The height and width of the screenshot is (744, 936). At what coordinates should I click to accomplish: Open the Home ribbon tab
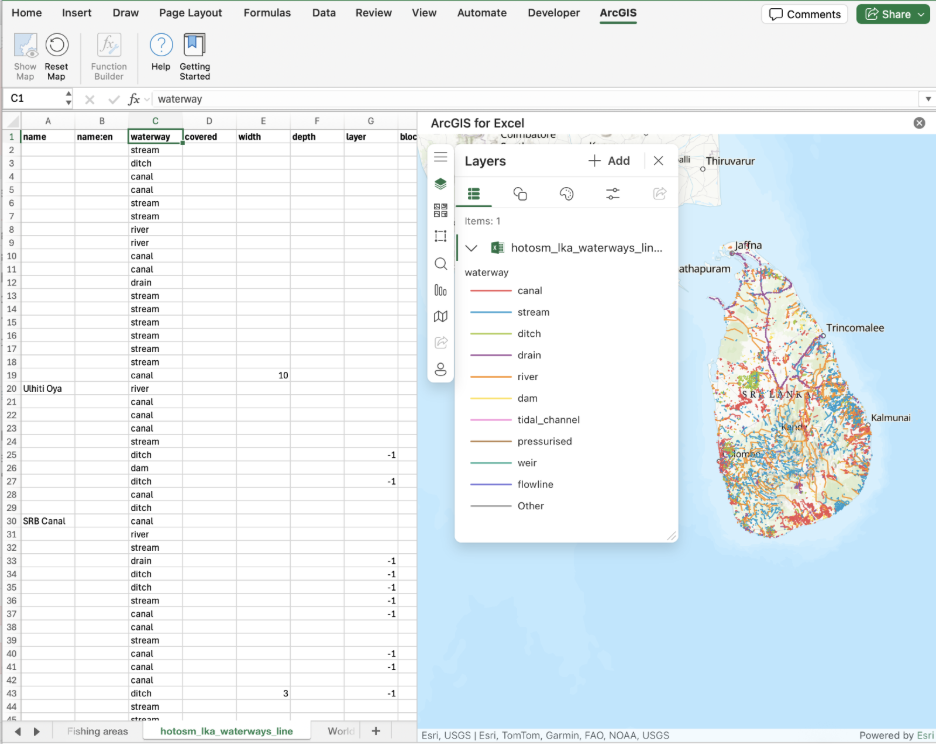click(27, 13)
